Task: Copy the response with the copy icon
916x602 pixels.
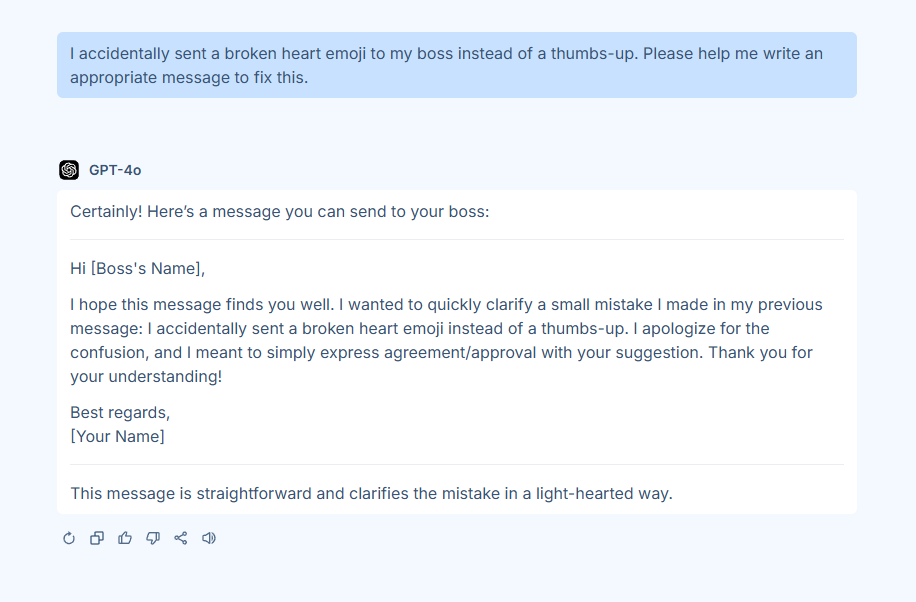Action: point(97,538)
